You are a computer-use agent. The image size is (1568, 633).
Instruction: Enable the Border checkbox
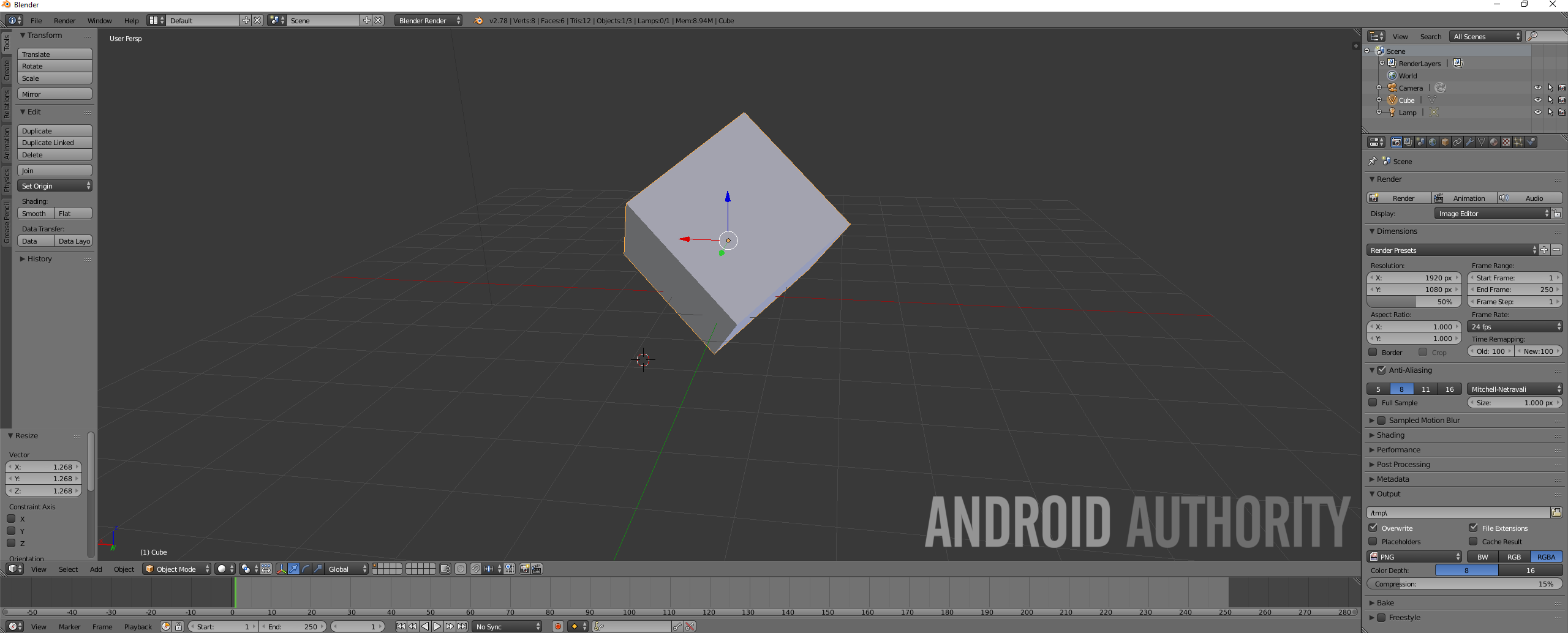(1373, 352)
